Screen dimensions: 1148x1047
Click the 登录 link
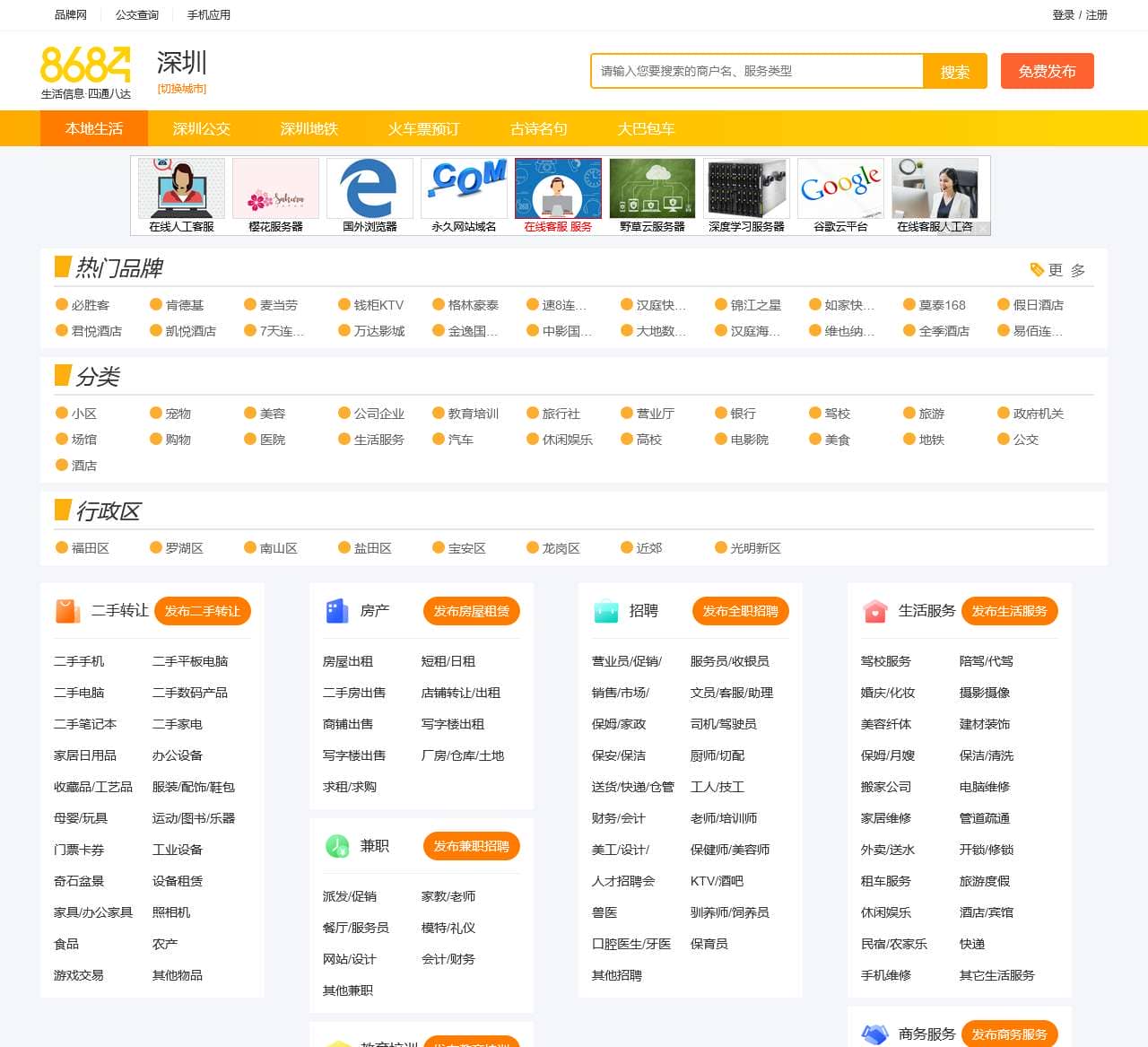(x=1063, y=14)
